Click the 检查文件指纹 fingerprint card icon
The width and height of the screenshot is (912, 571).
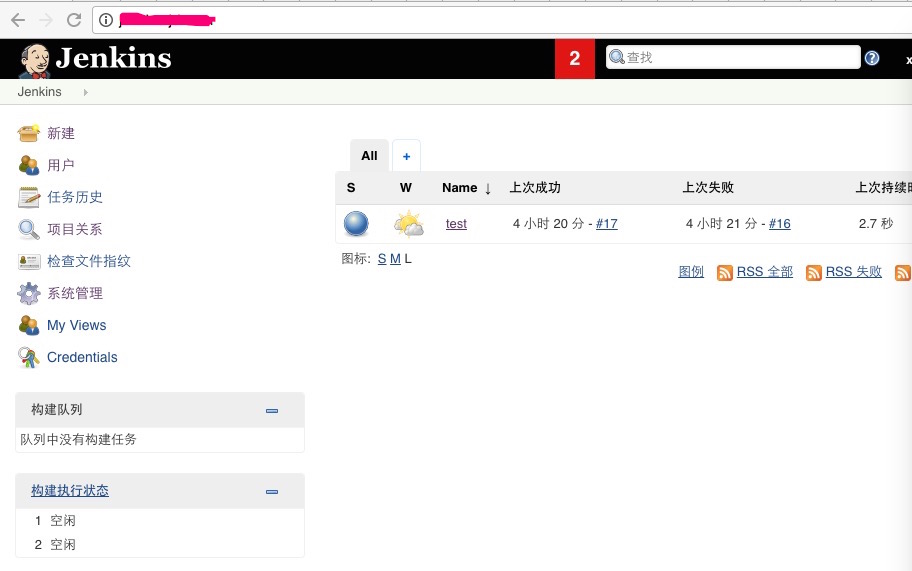click(x=28, y=261)
